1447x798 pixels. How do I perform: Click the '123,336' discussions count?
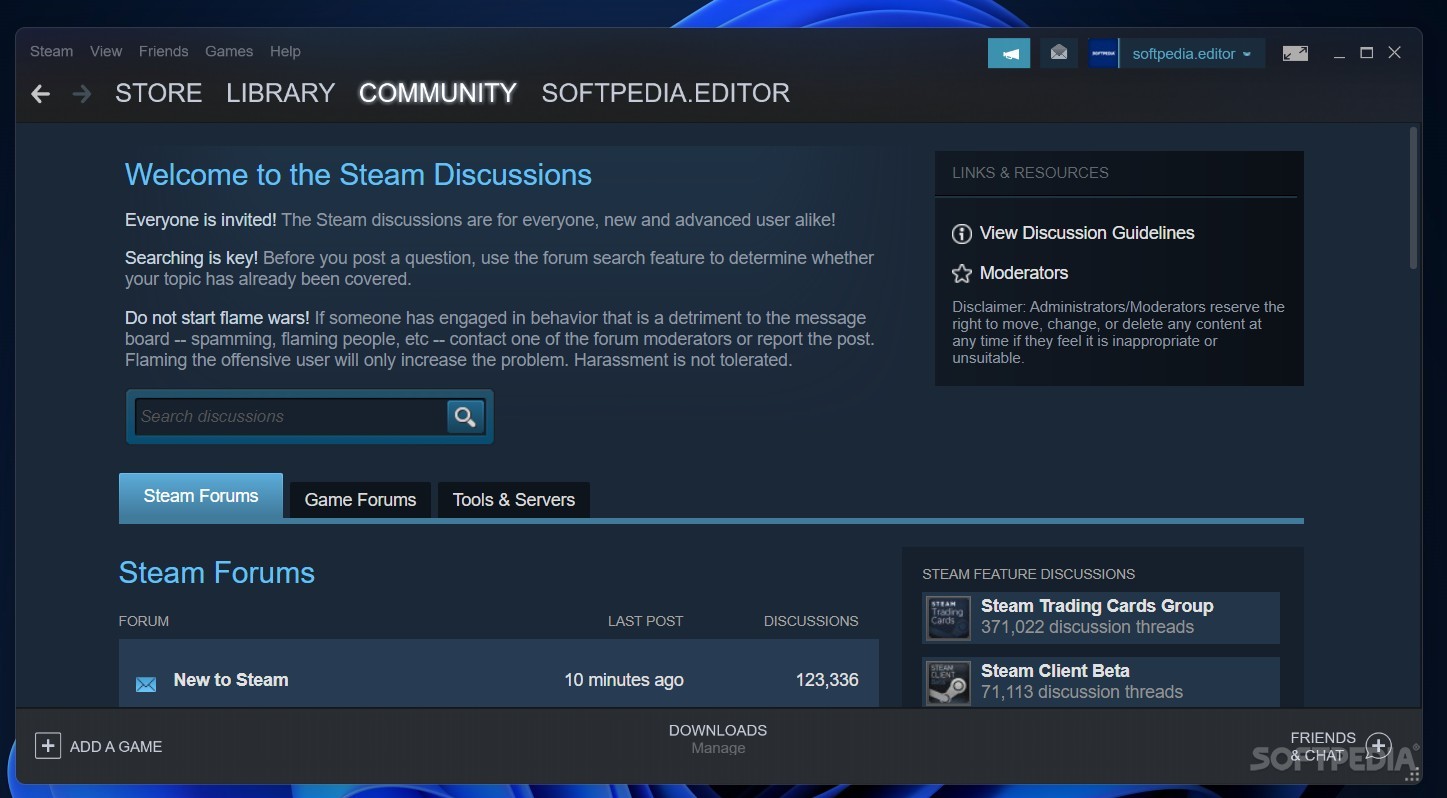click(x=827, y=680)
